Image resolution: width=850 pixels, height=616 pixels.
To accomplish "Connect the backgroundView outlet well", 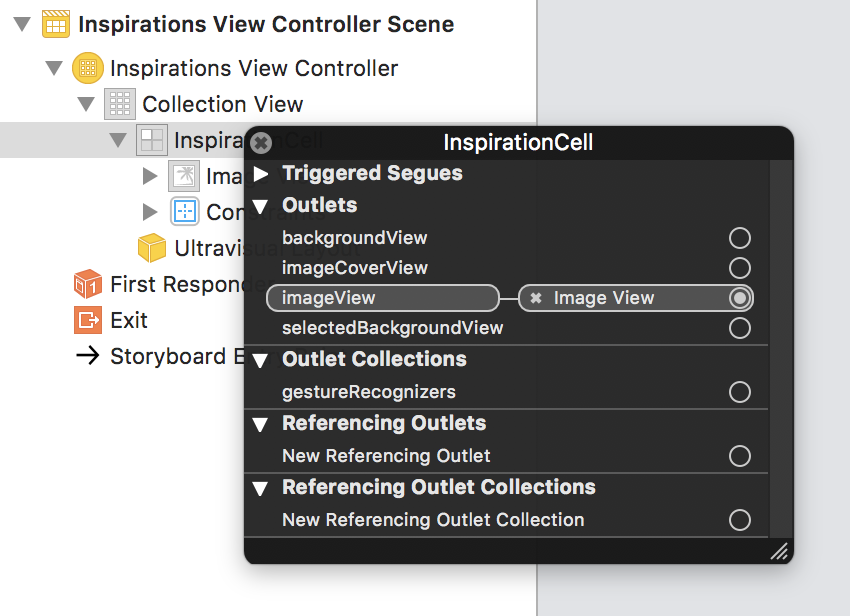I will tap(740, 238).
